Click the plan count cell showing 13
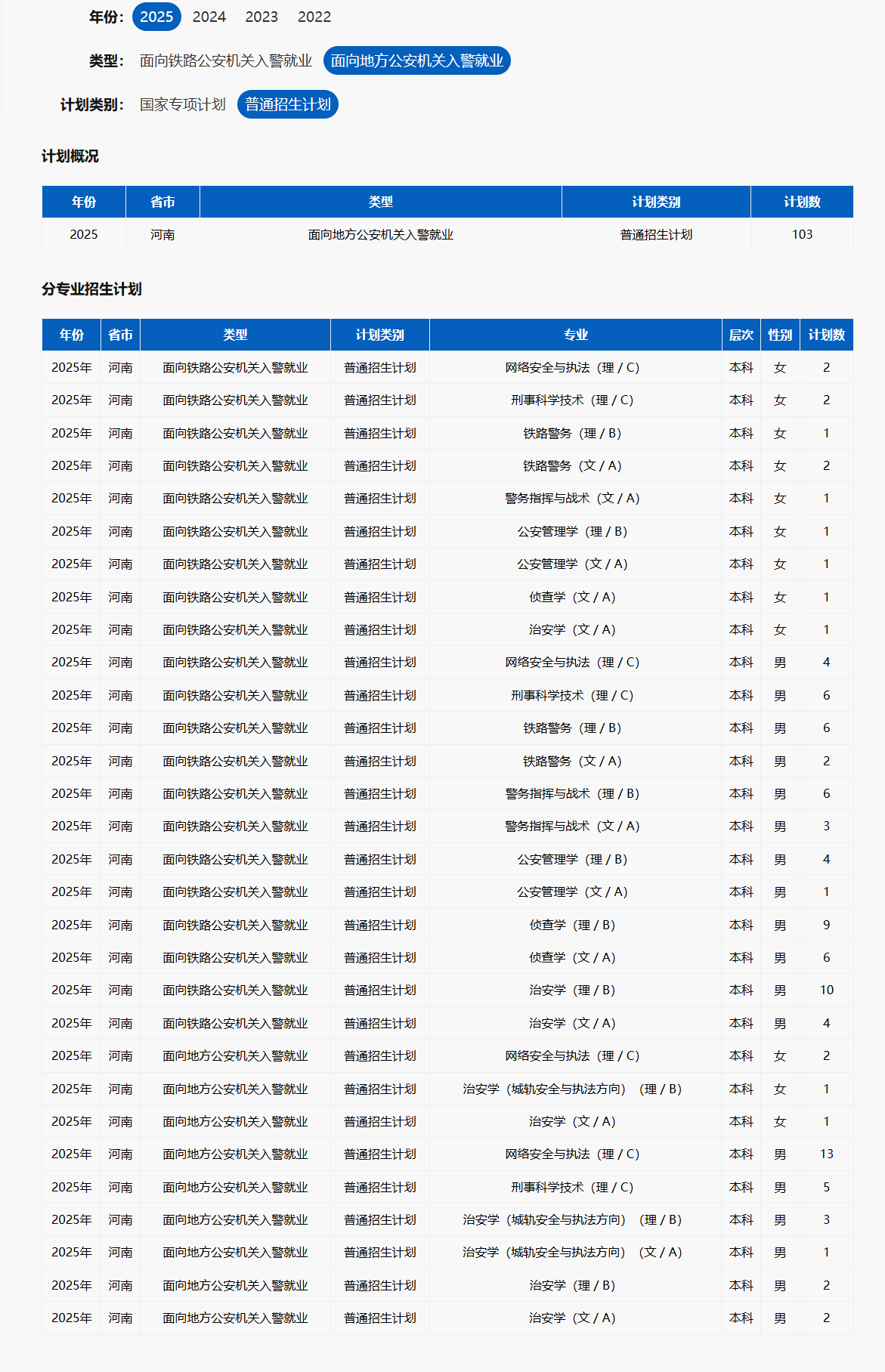Screen dimensions: 885x1372 [x=826, y=1154]
